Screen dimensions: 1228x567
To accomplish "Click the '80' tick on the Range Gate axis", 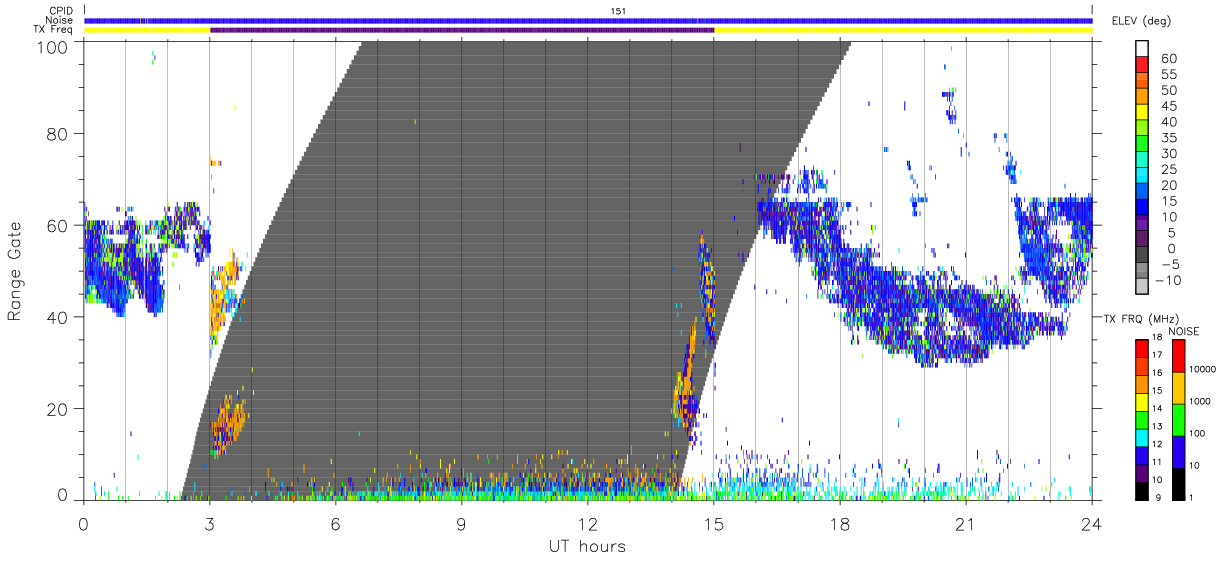I will 55,134.
